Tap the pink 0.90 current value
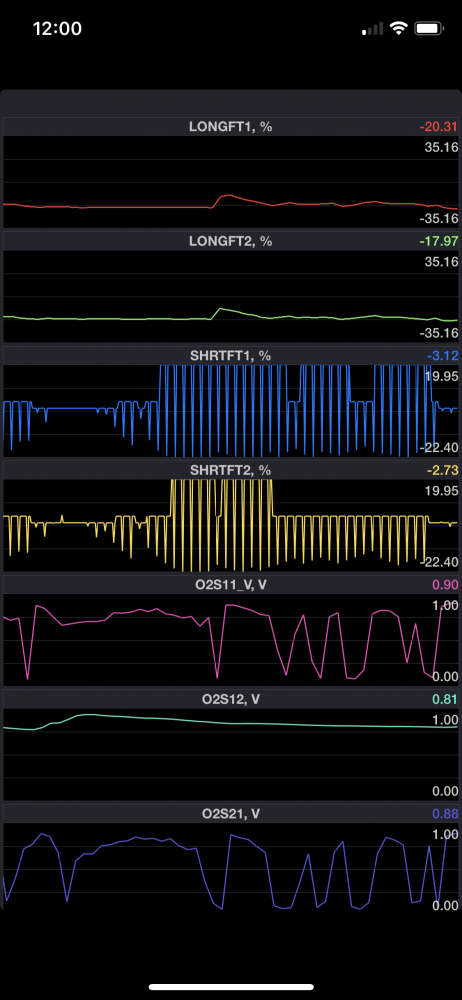The height and width of the screenshot is (1000, 462). 445,585
